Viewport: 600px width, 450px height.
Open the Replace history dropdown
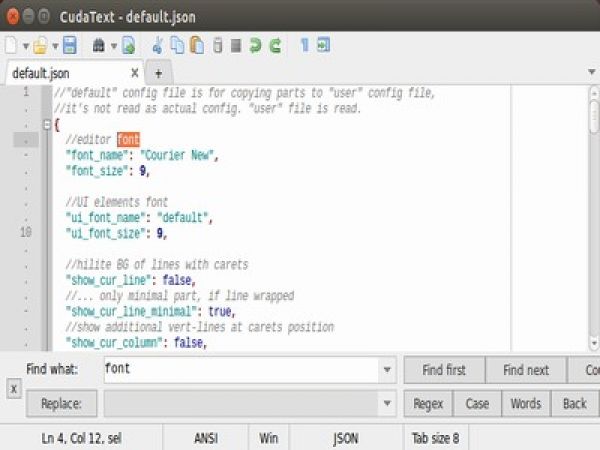[387, 403]
